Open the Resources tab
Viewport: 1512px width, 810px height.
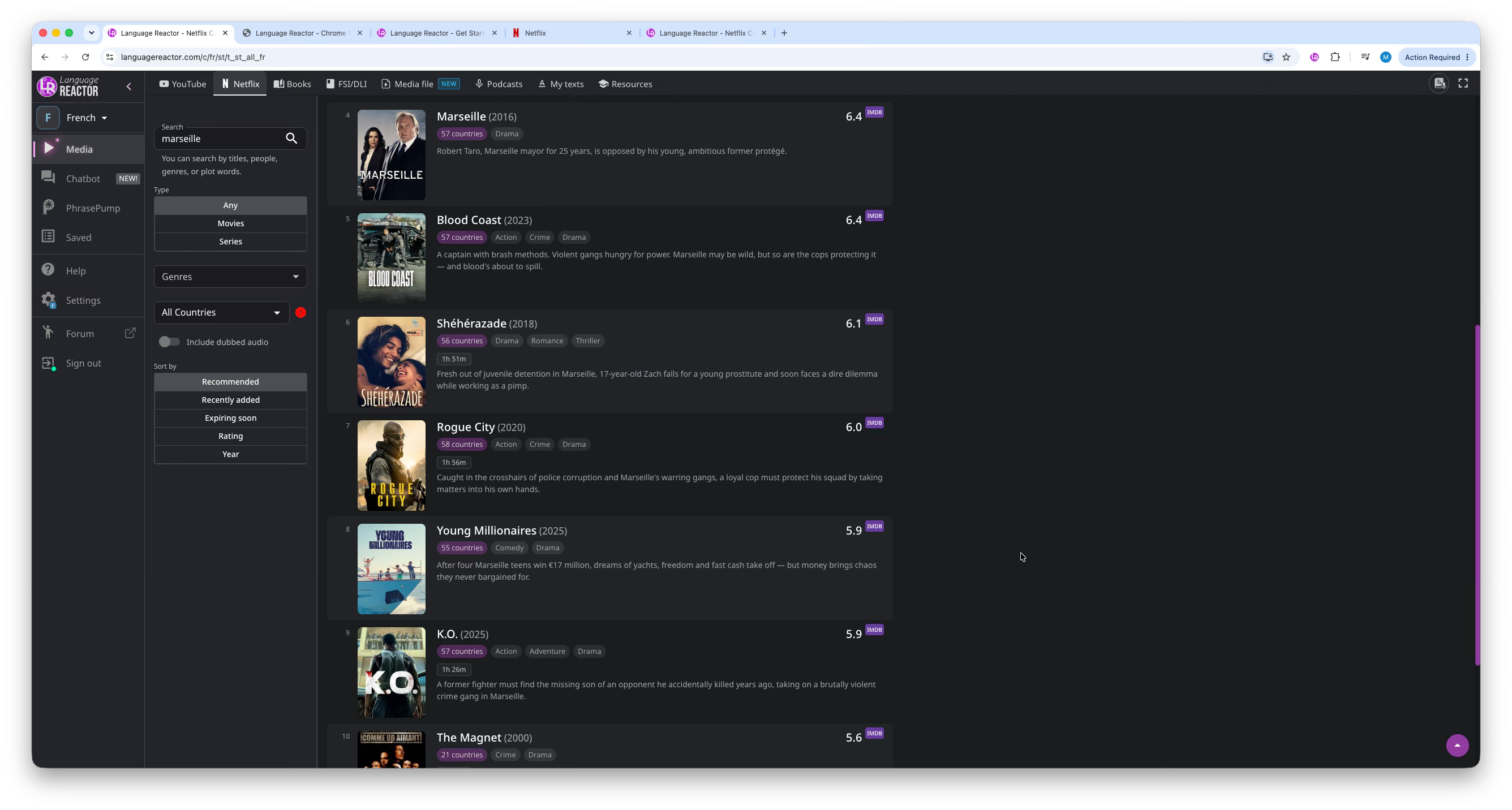[625, 84]
